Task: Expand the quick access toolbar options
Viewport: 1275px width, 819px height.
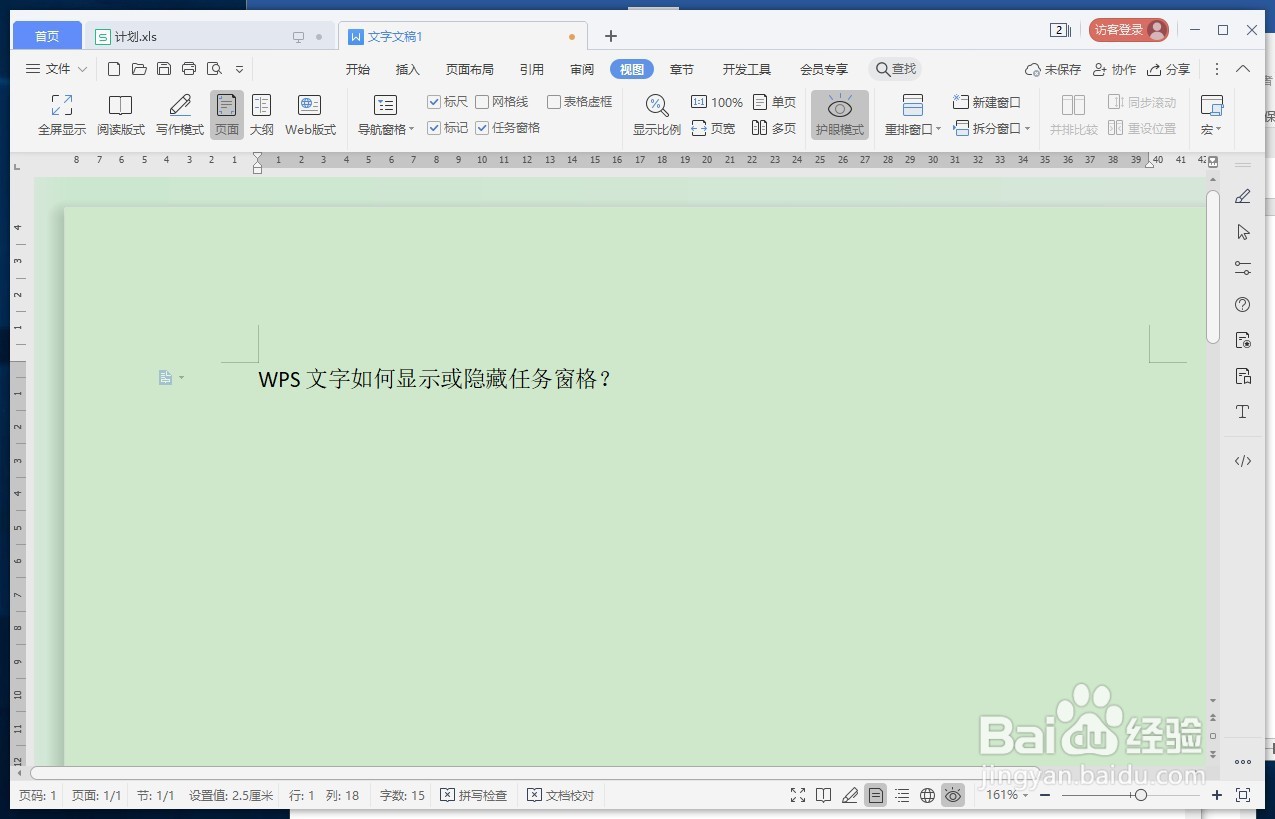Action: click(x=239, y=69)
